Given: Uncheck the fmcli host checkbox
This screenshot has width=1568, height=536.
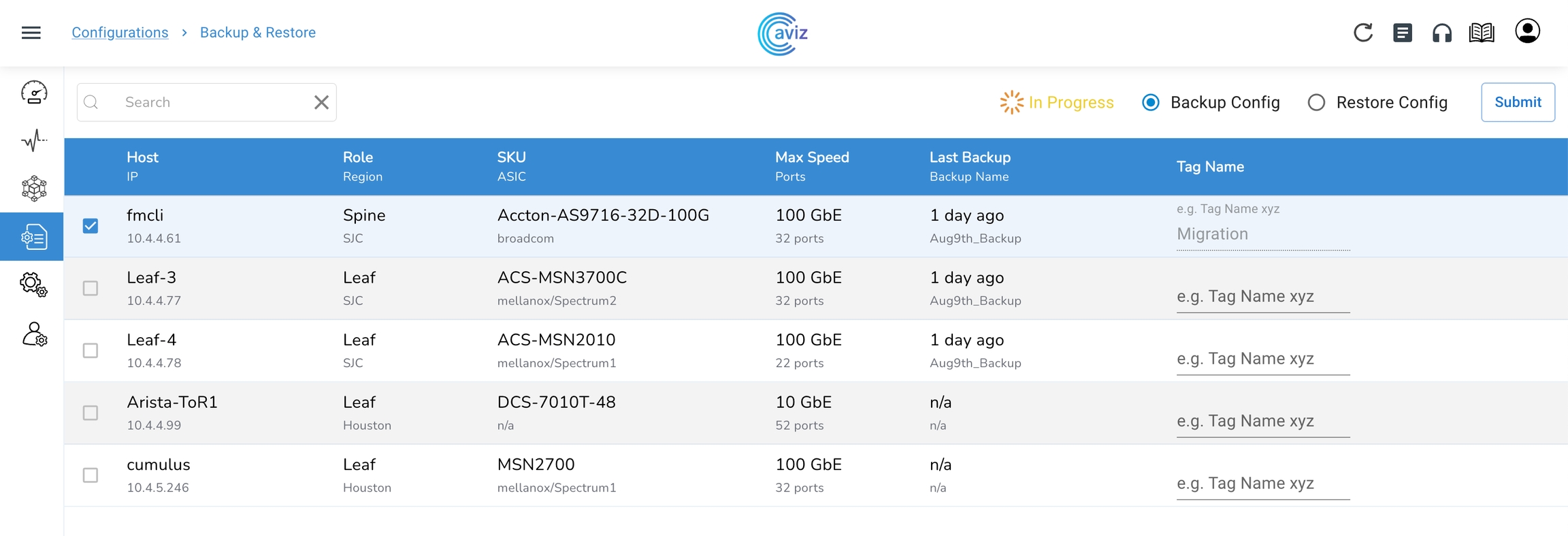Looking at the screenshot, I should (x=91, y=226).
